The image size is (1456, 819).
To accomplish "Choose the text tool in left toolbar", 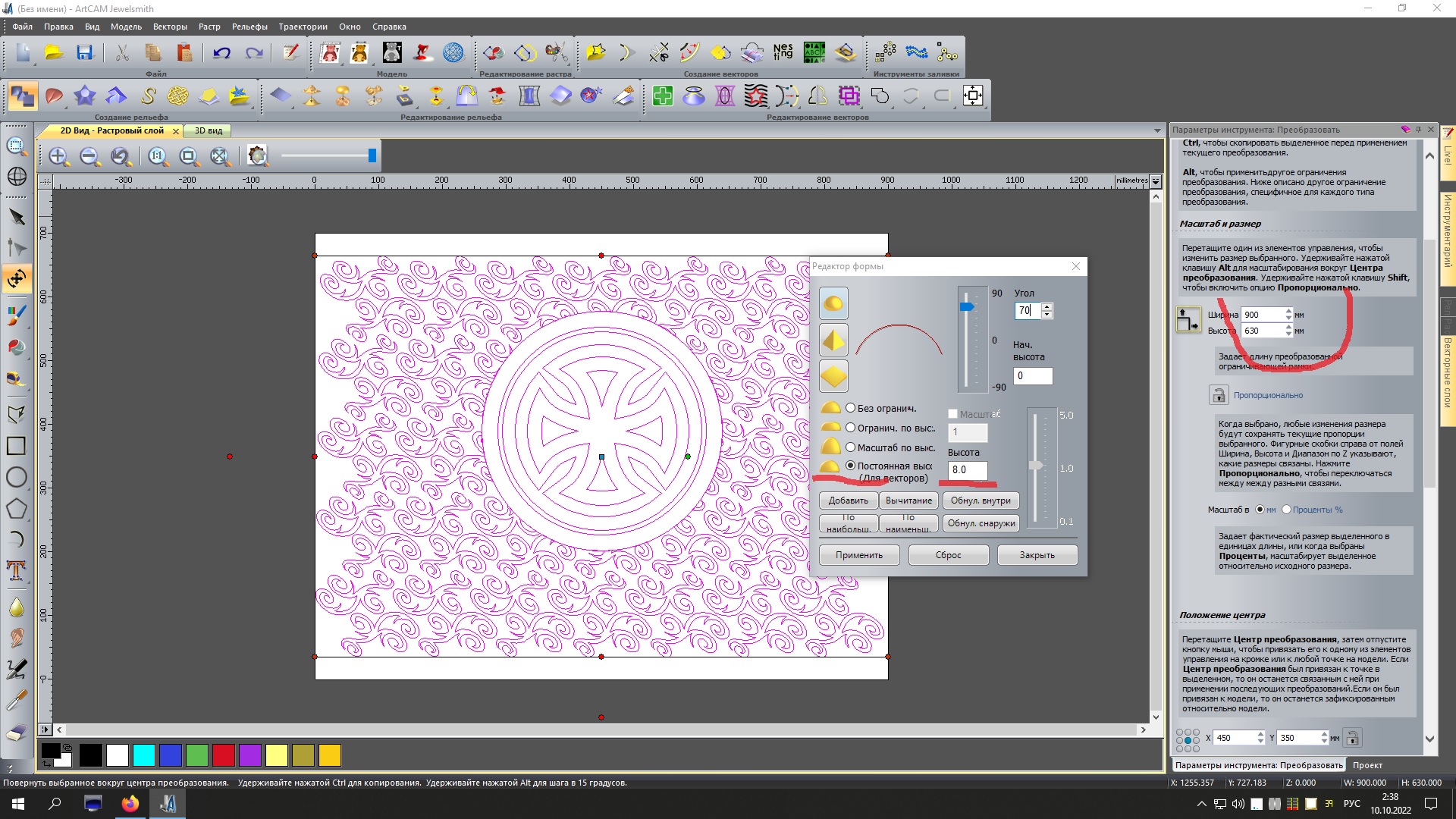I will point(16,570).
